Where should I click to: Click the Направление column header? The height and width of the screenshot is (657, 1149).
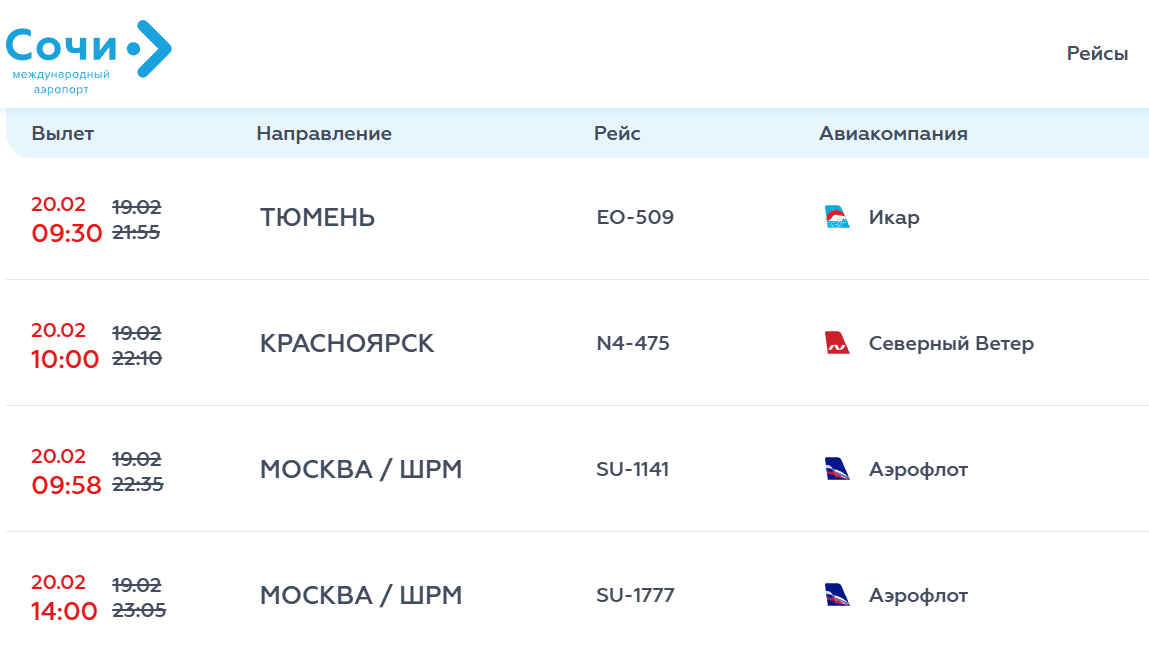pos(324,134)
